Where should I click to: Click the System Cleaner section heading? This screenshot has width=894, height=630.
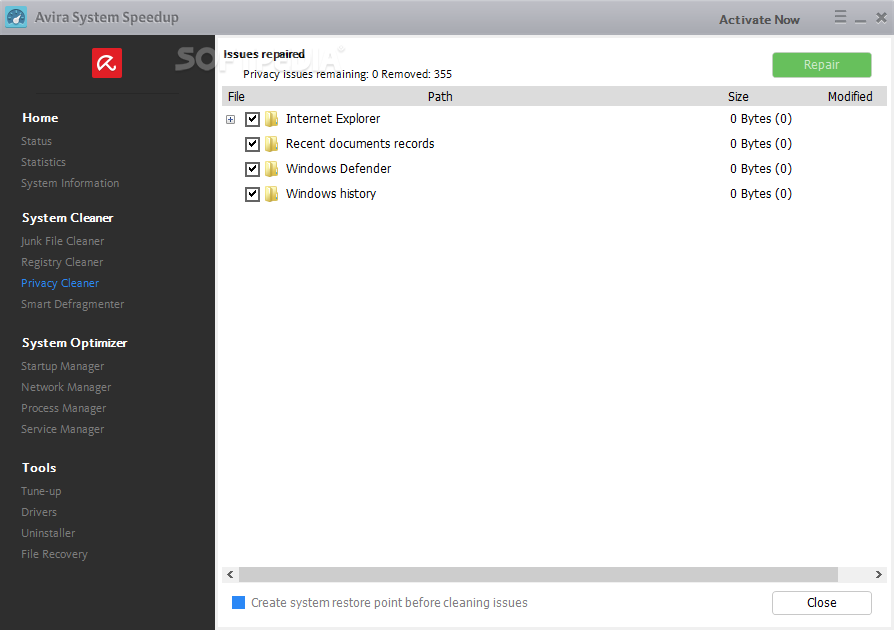(x=67, y=218)
